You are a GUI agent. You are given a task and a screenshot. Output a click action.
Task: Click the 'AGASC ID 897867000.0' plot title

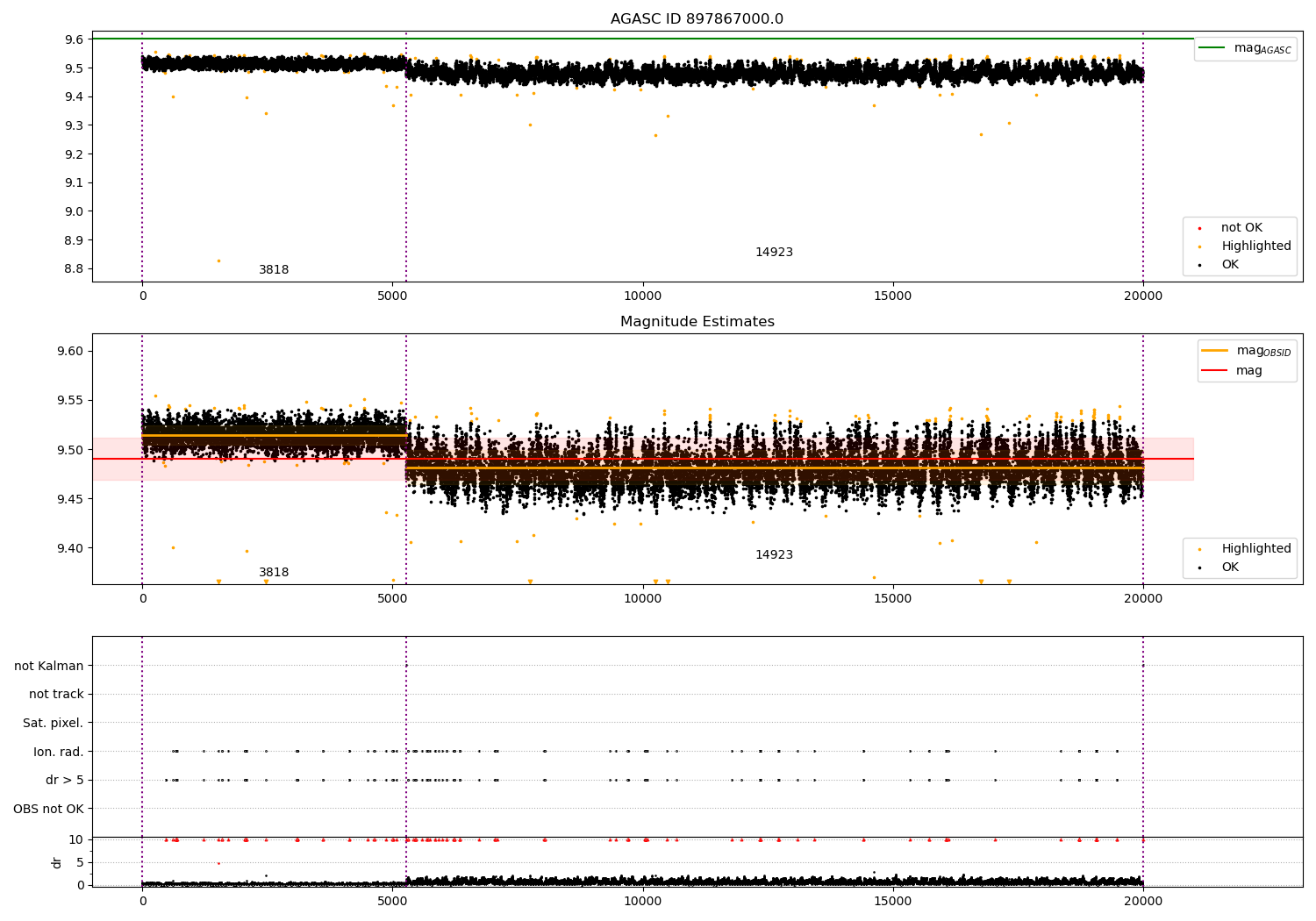697,19
